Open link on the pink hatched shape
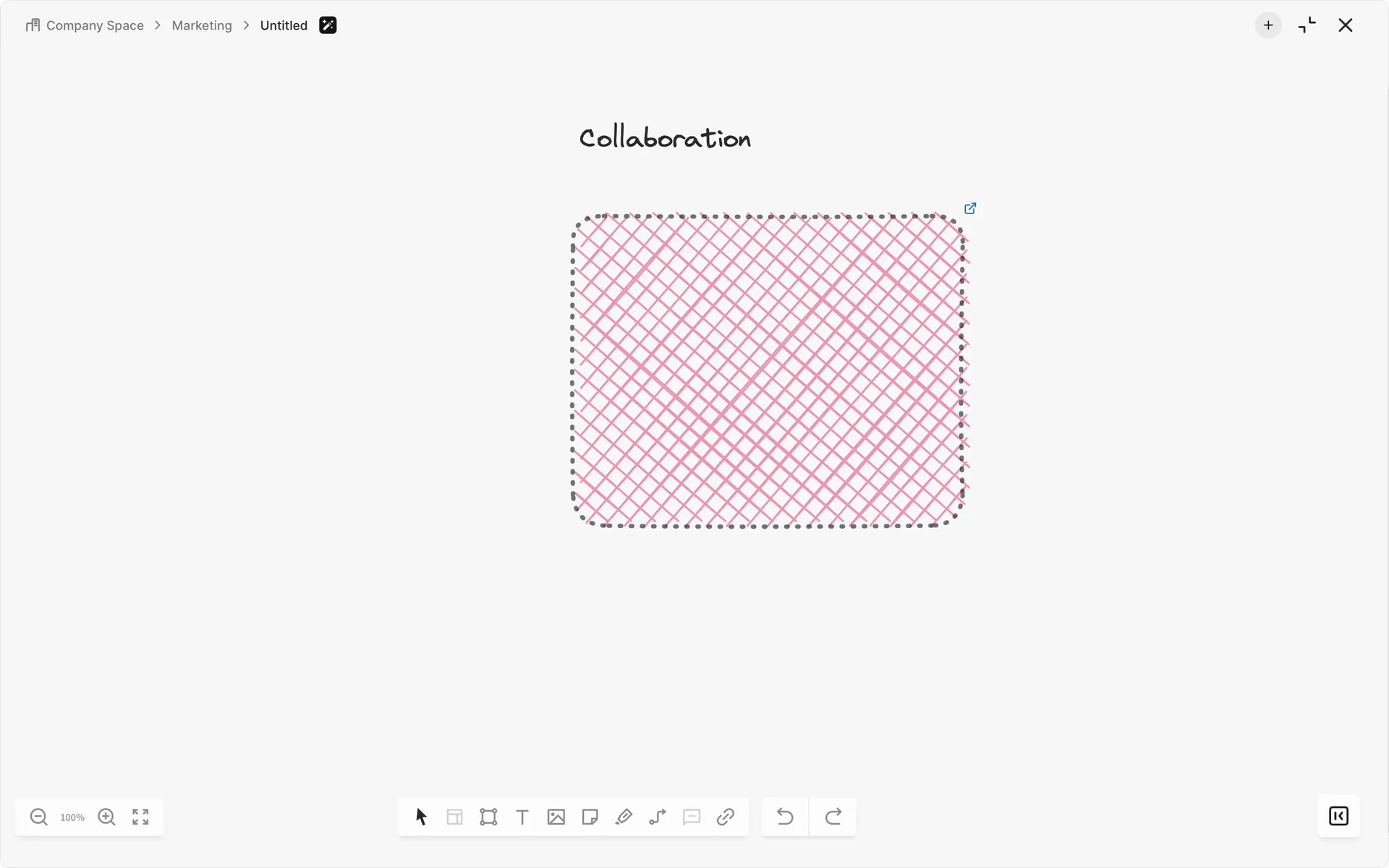 point(970,208)
